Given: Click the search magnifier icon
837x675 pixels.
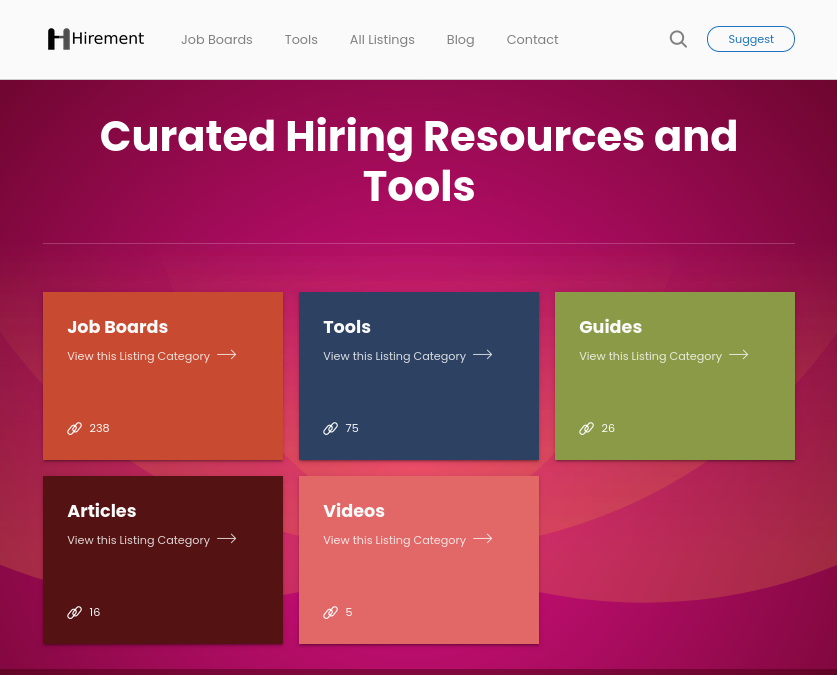Looking at the screenshot, I should (x=678, y=39).
